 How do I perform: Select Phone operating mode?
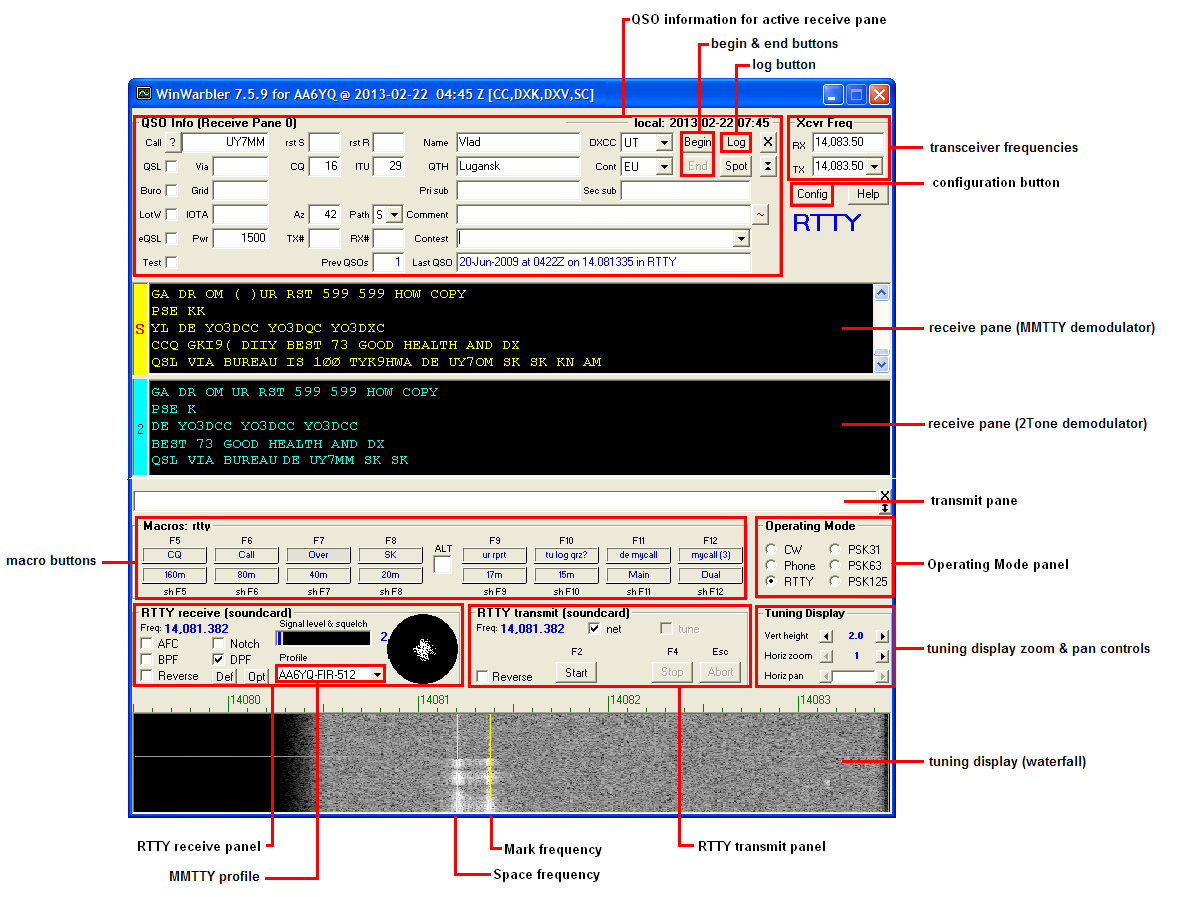pyautogui.click(x=771, y=565)
